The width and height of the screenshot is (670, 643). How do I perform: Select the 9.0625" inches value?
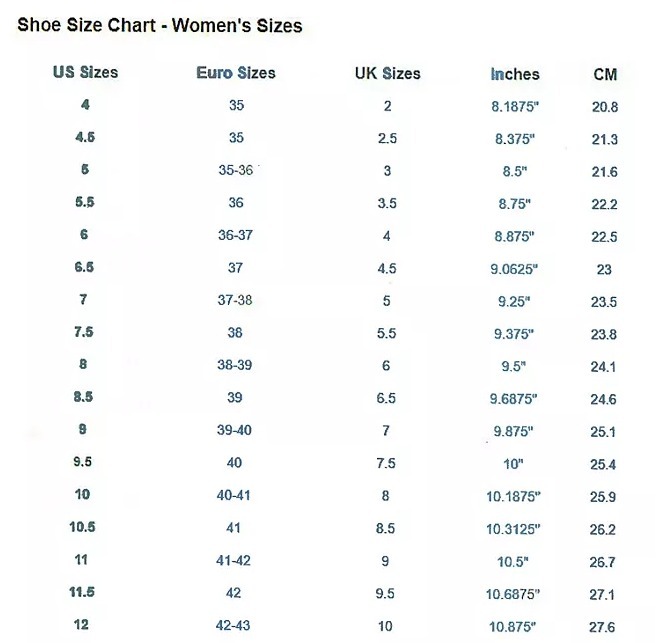point(515,269)
